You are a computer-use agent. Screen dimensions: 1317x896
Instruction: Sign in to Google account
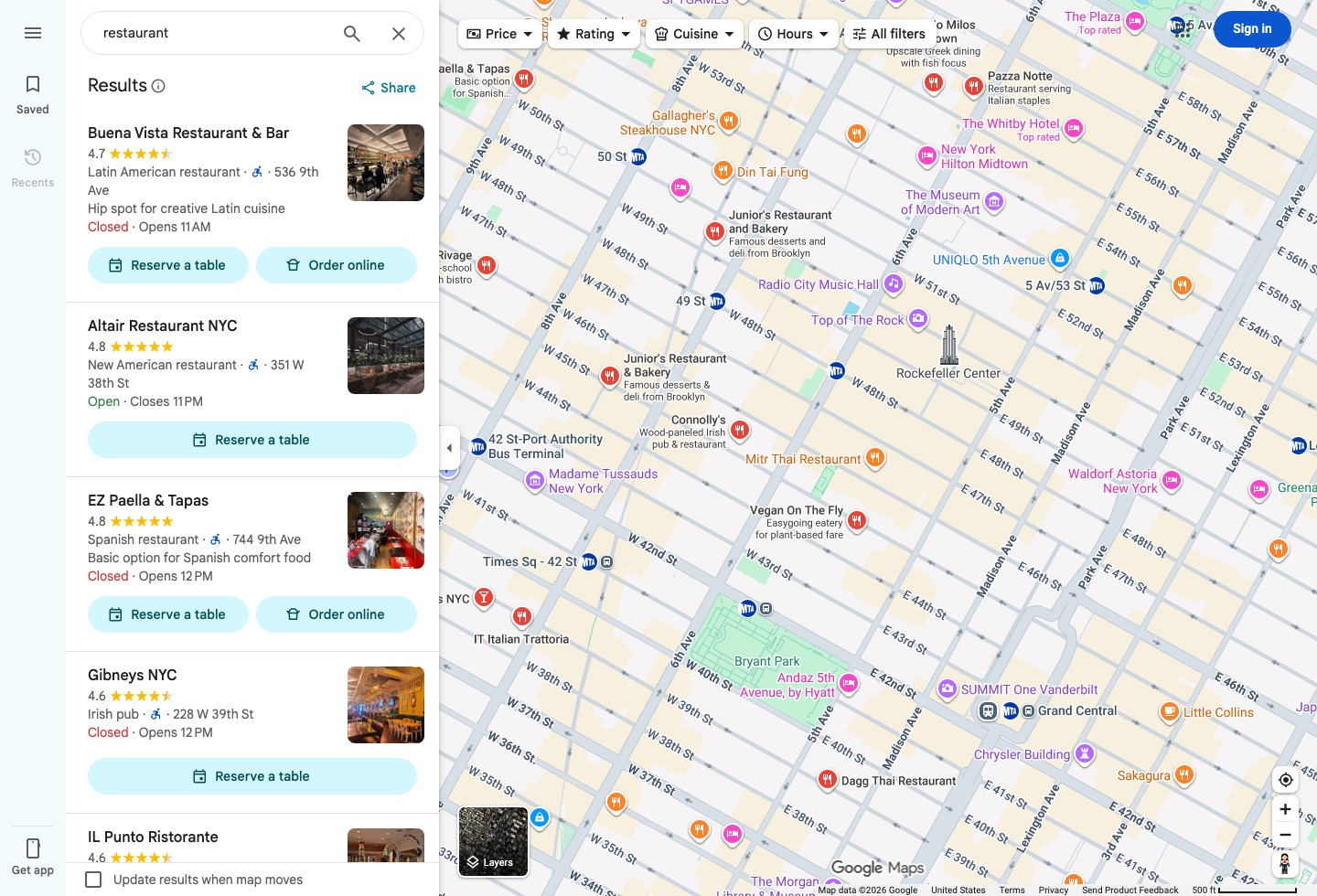(1252, 29)
